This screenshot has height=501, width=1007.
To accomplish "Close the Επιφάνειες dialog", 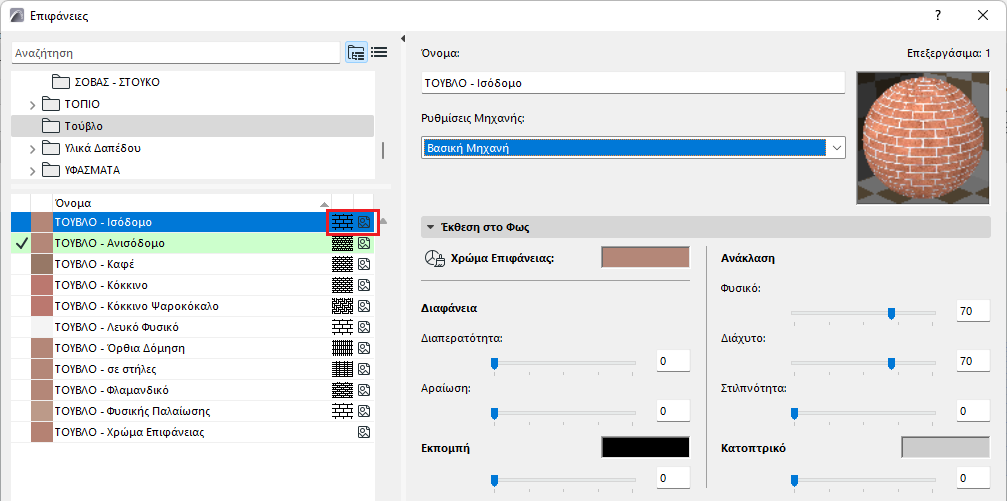I will 983,15.
